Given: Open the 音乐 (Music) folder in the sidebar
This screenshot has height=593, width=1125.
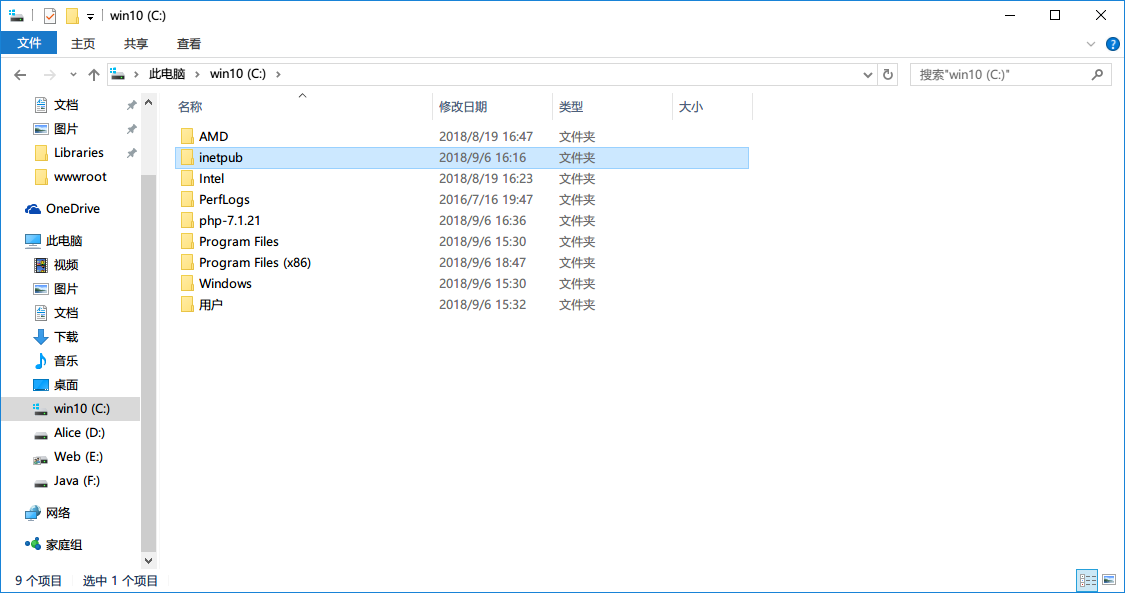Looking at the screenshot, I should pos(67,360).
